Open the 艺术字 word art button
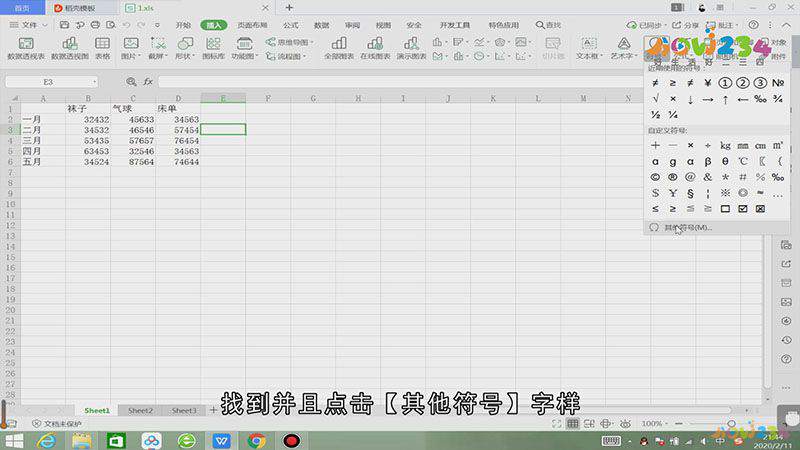 click(623, 48)
